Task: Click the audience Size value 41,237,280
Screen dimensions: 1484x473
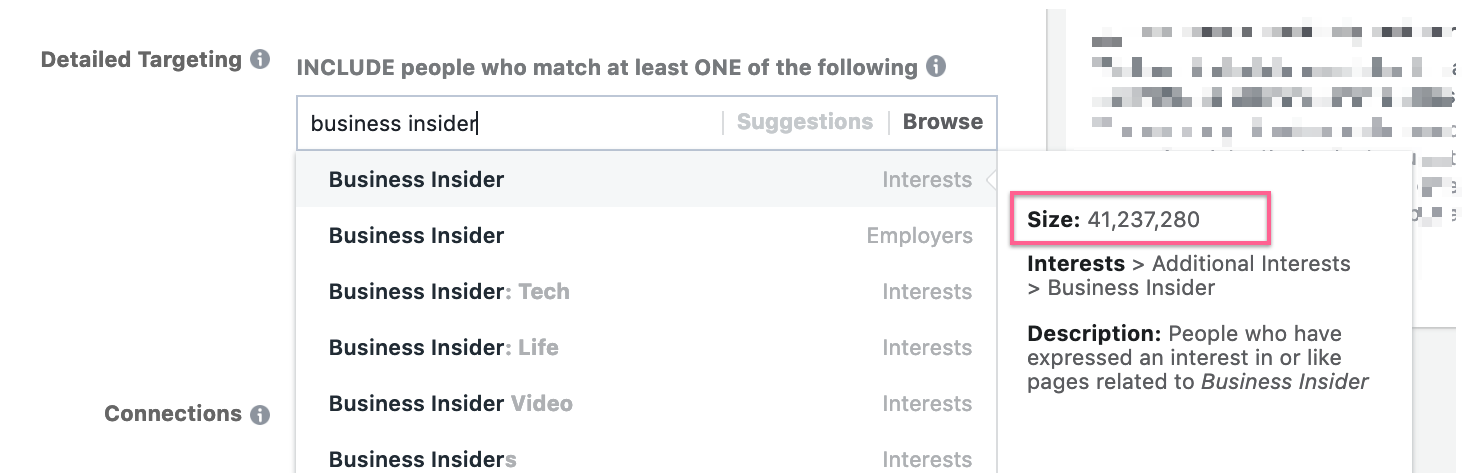Action: (x=1142, y=220)
